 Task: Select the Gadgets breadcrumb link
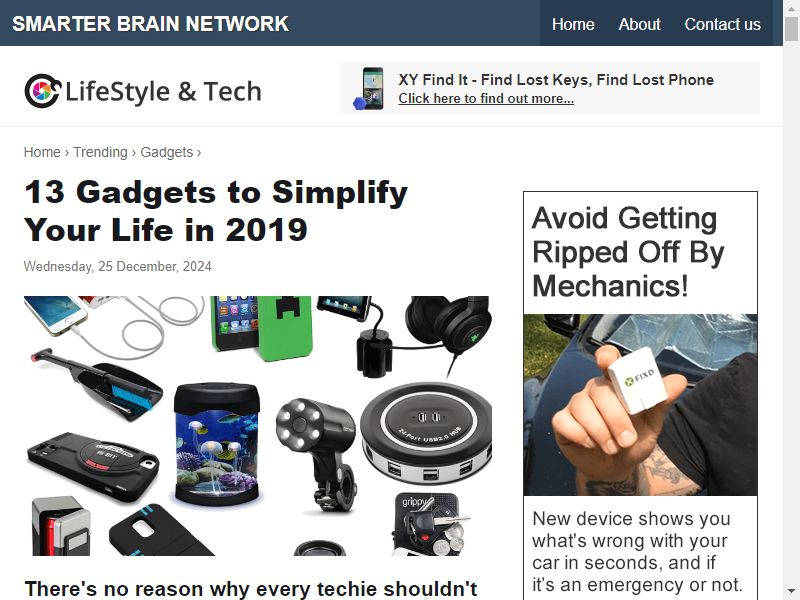[166, 152]
